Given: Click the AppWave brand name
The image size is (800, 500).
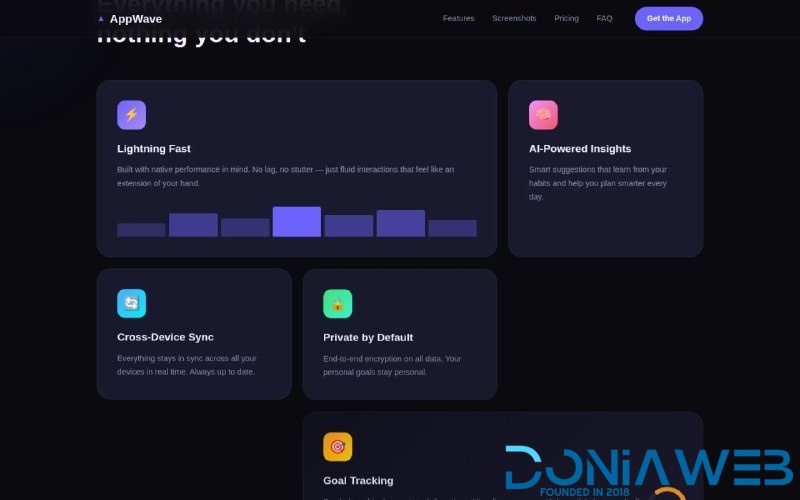Looking at the screenshot, I should (x=136, y=19).
